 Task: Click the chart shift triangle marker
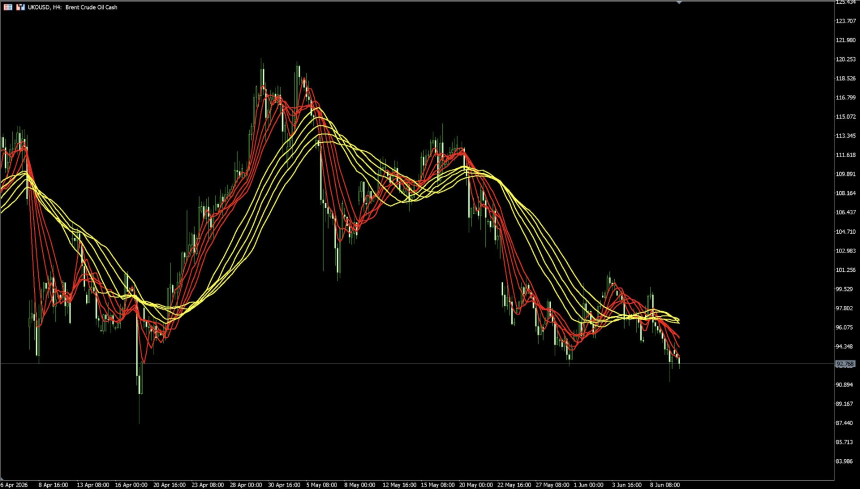pyautogui.click(x=680, y=3)
